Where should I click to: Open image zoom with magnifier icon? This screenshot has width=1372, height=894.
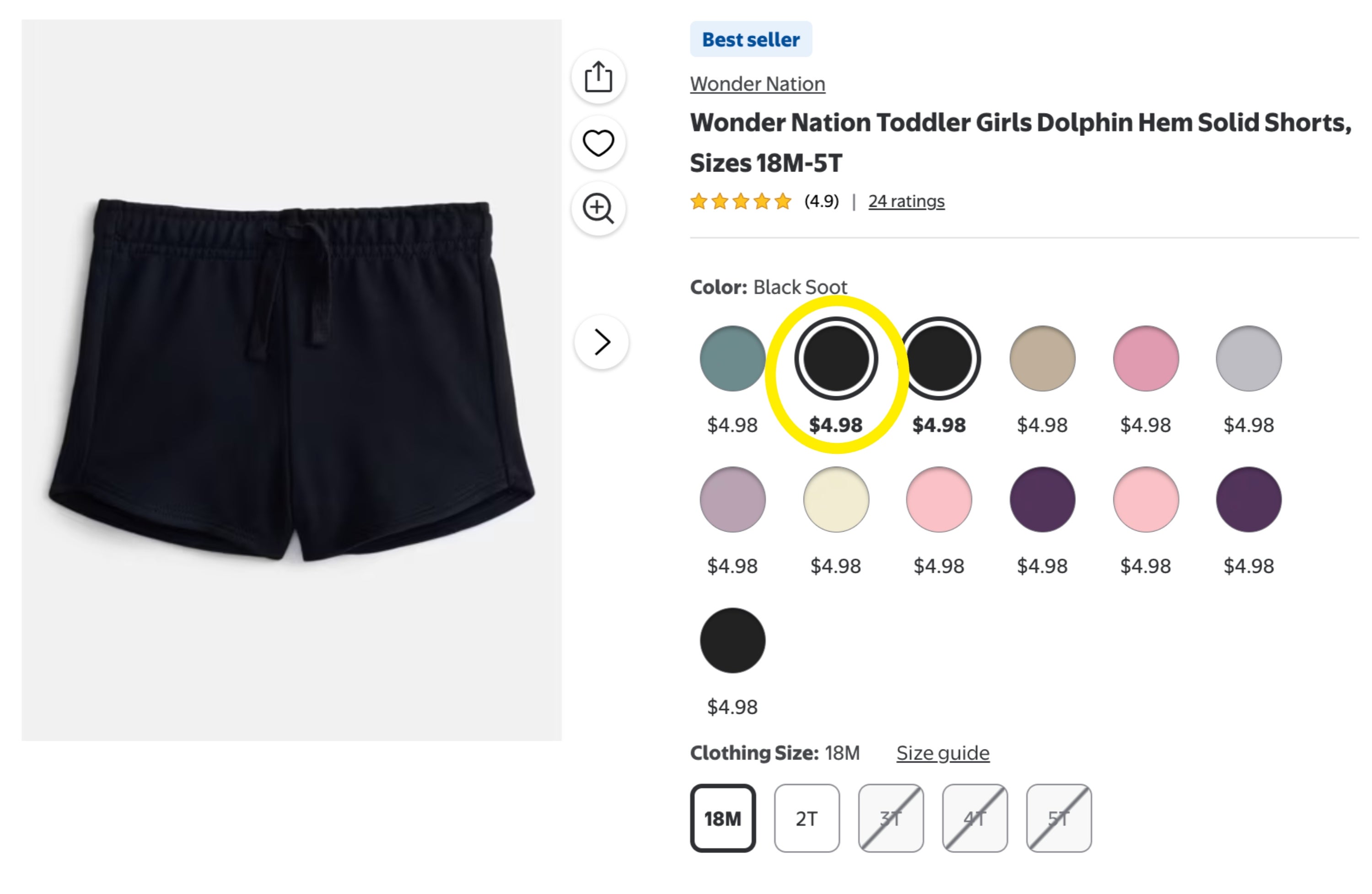pyautogui.click(x=598, y=208)
